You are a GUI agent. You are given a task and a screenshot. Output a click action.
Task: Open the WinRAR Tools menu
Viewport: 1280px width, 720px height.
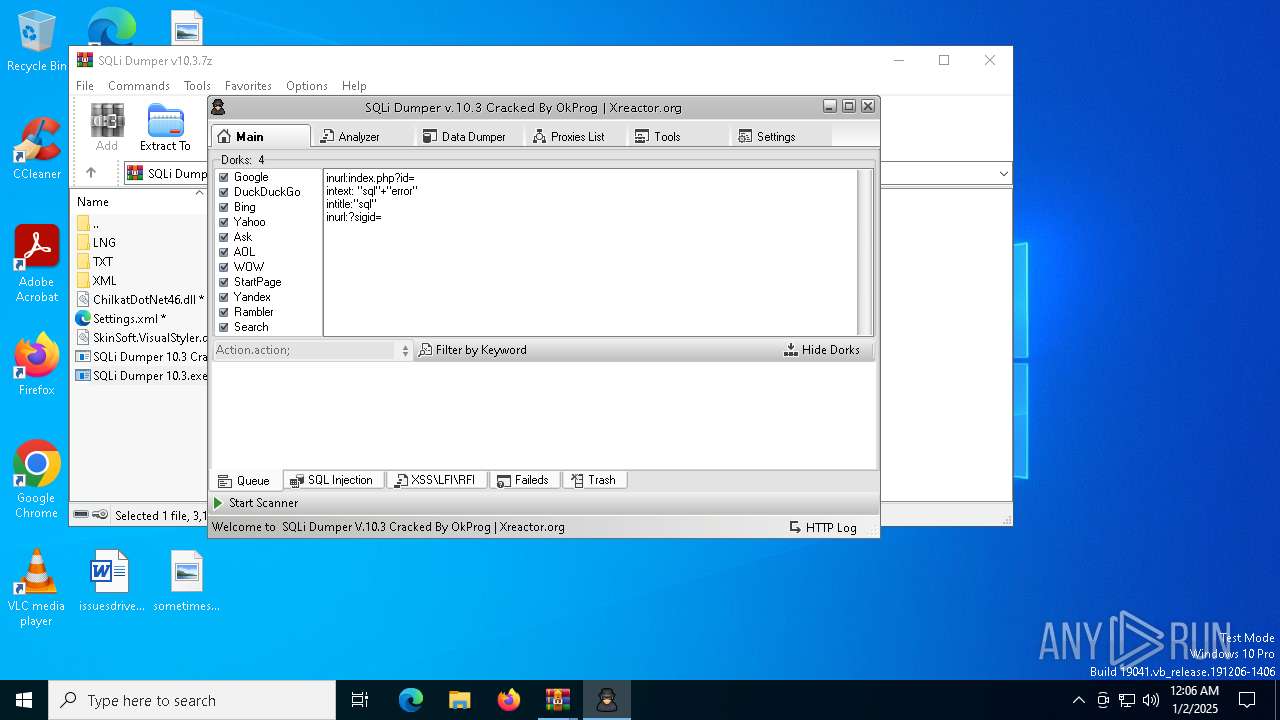tap(197, 86)
